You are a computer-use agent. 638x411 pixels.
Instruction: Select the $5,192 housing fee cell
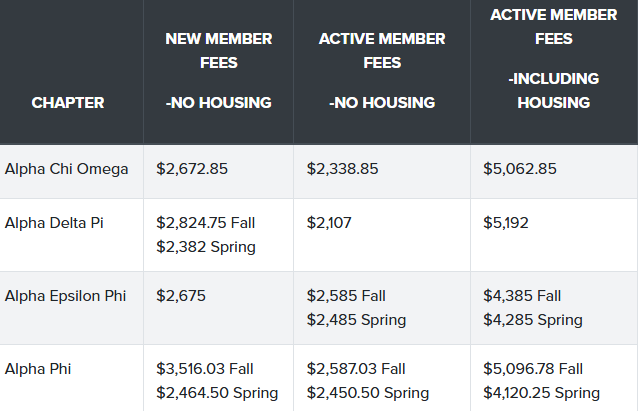coord(506,222)
